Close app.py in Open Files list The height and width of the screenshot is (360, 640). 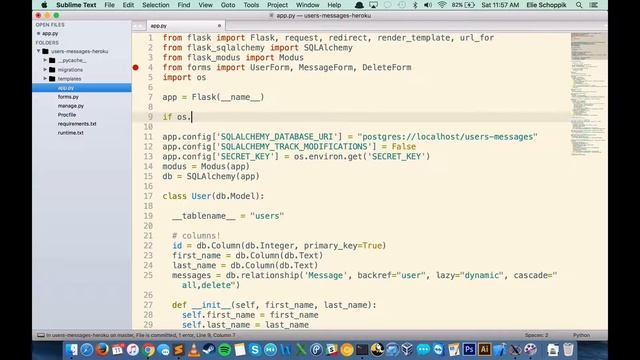tap(38, 33)
